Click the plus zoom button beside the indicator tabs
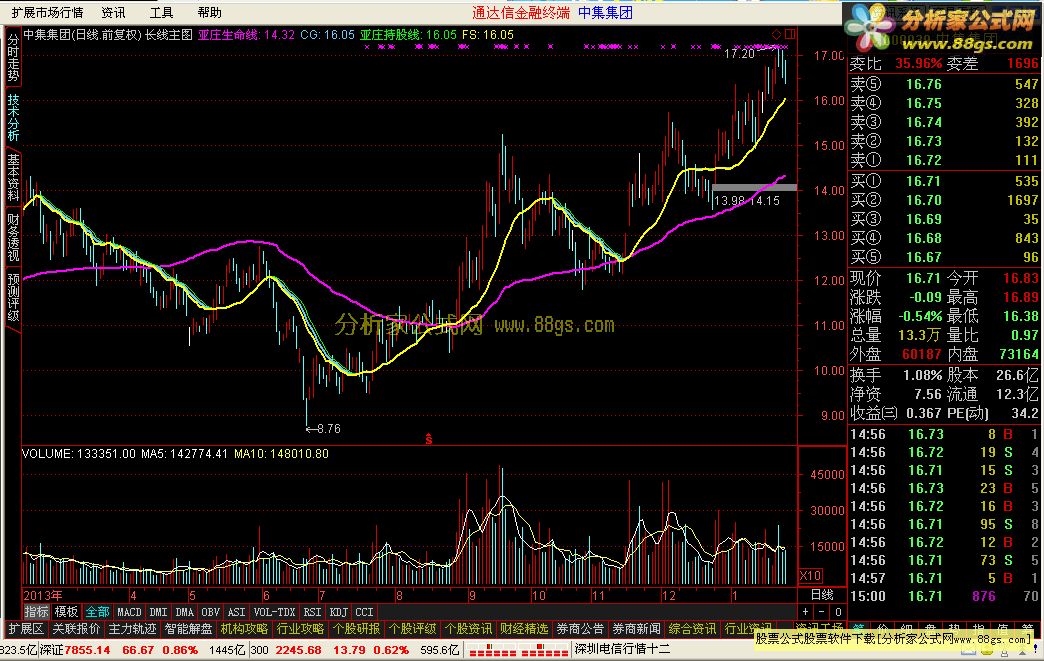This screenshot has height=661, width=1044. tap(806, 612)
